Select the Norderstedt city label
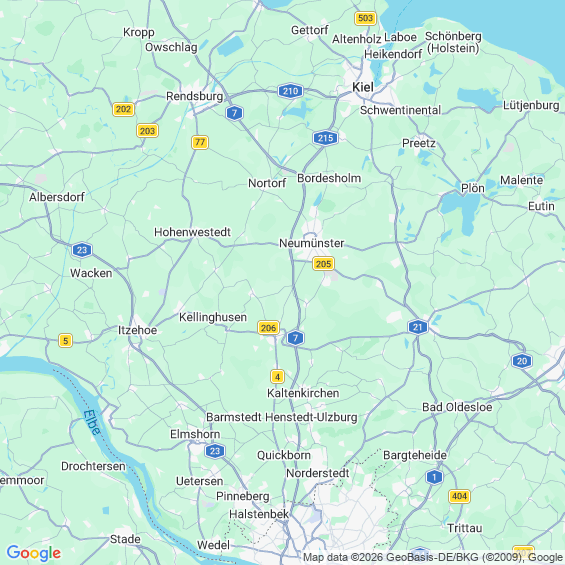The height and width of the screenshot is (565, 565). tap(318, 473)
